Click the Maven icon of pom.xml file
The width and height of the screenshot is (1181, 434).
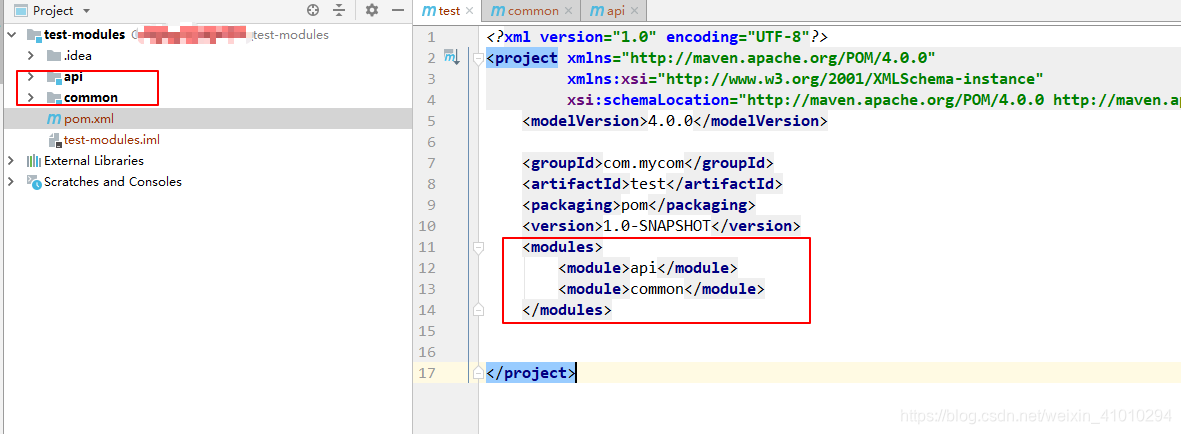[53, 119]
